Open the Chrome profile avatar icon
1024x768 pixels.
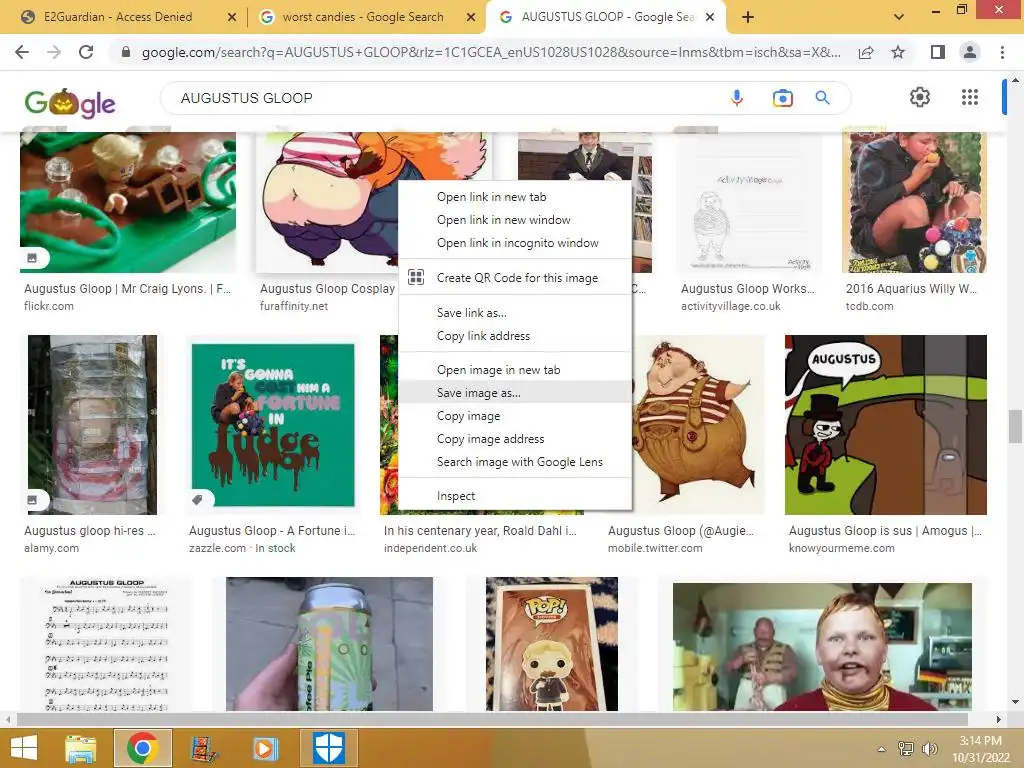click(x=970, y=52)
